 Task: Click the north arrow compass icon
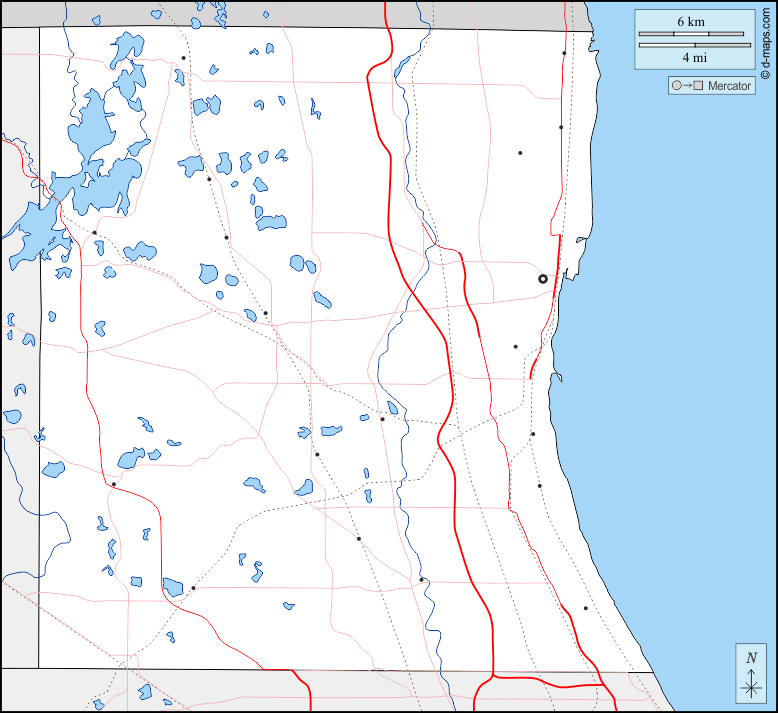[751, 686]
